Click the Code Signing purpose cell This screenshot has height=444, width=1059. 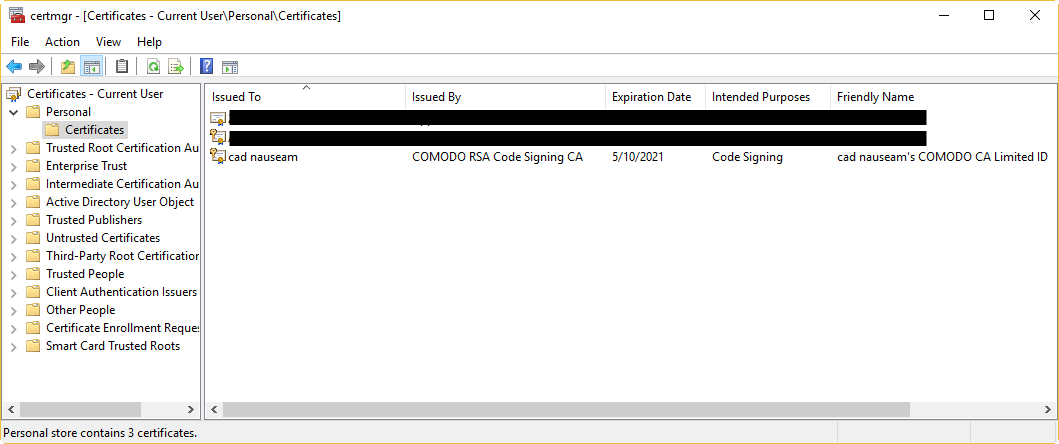click(747, 157)
